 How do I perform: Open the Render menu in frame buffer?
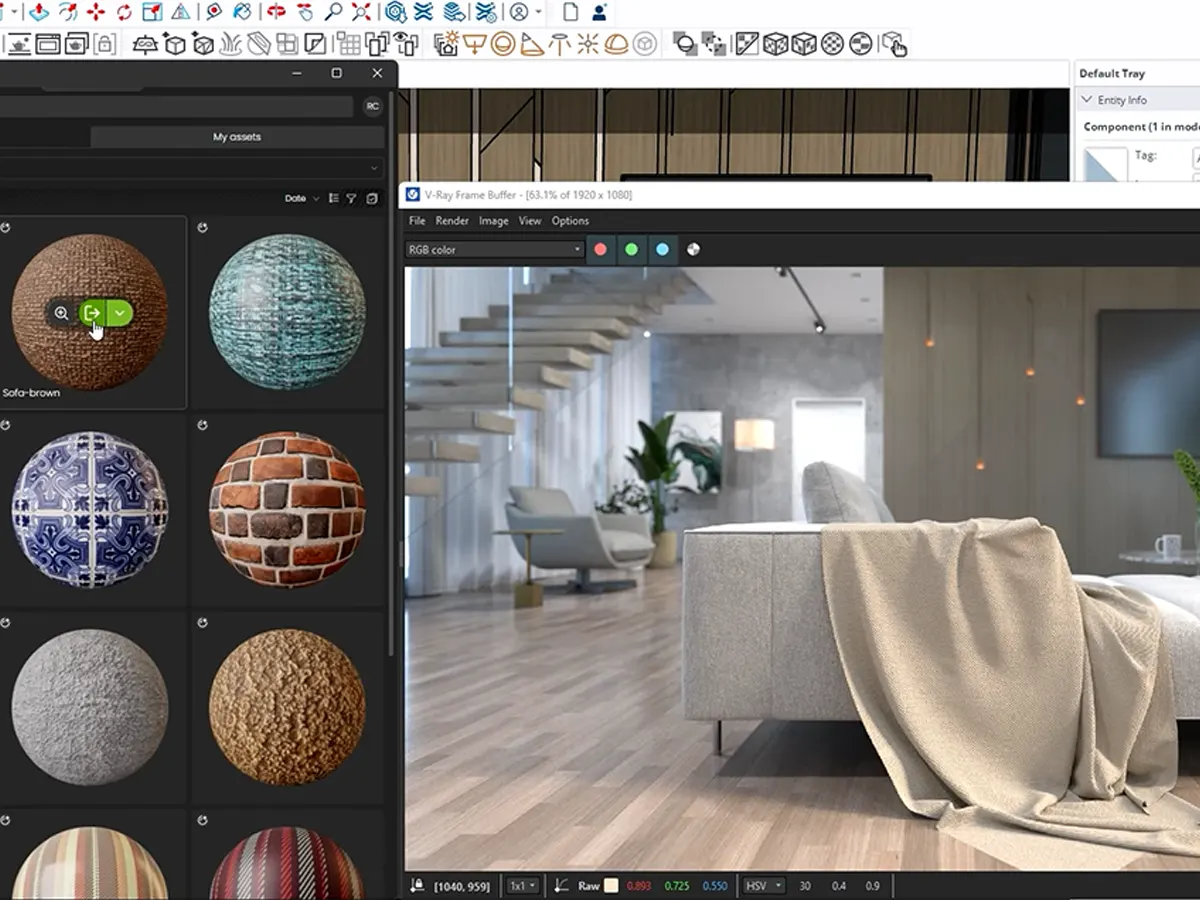[452, 221]
